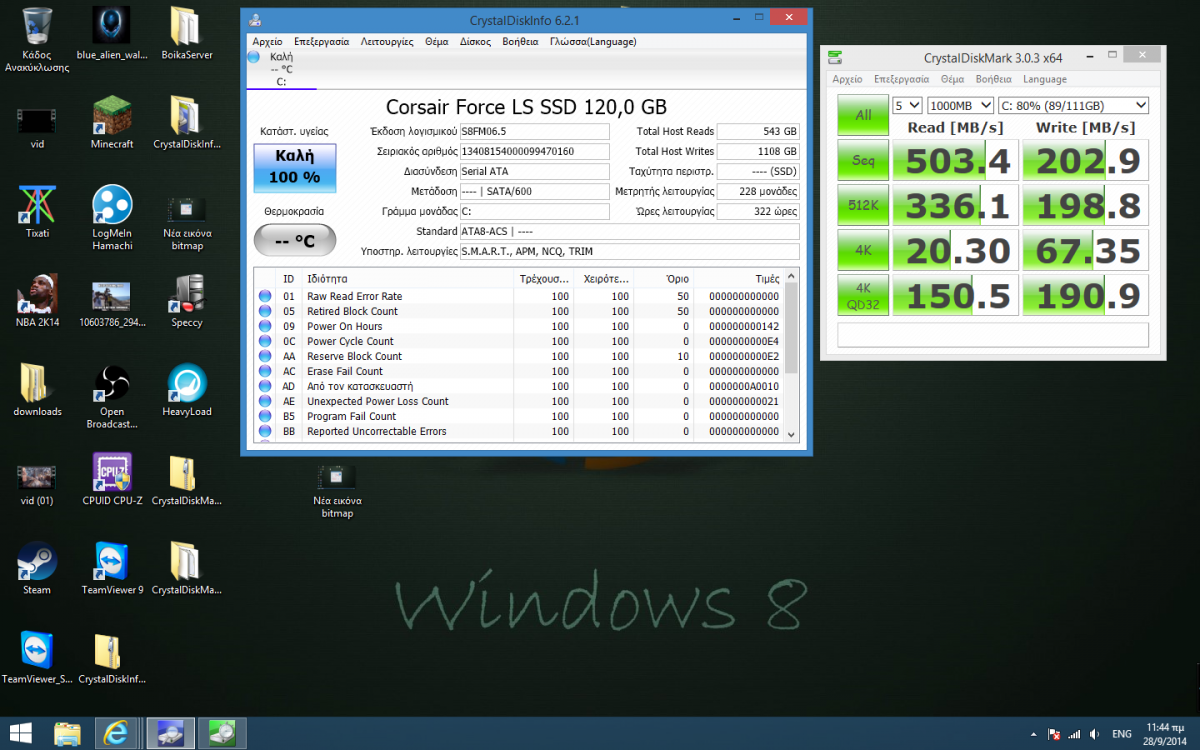This screenshot has width=1200, height=750.
Task: Click the firmware field showing S8FM06.5
Action: (534, 131)
